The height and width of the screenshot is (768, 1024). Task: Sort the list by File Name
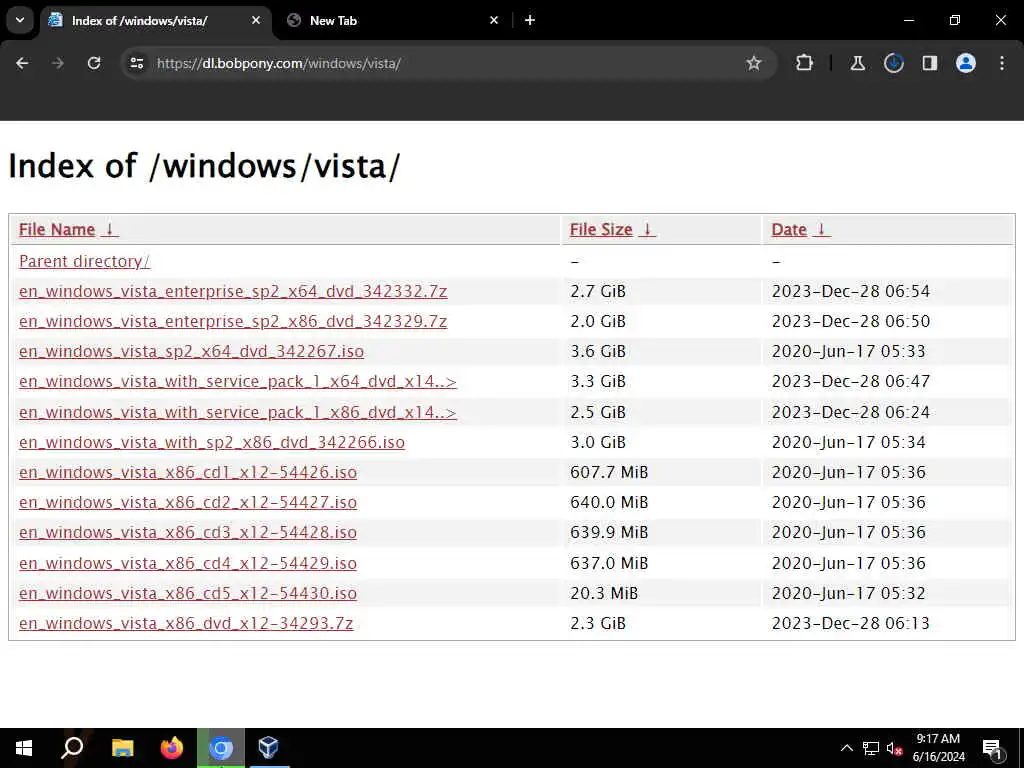point(69,230)
